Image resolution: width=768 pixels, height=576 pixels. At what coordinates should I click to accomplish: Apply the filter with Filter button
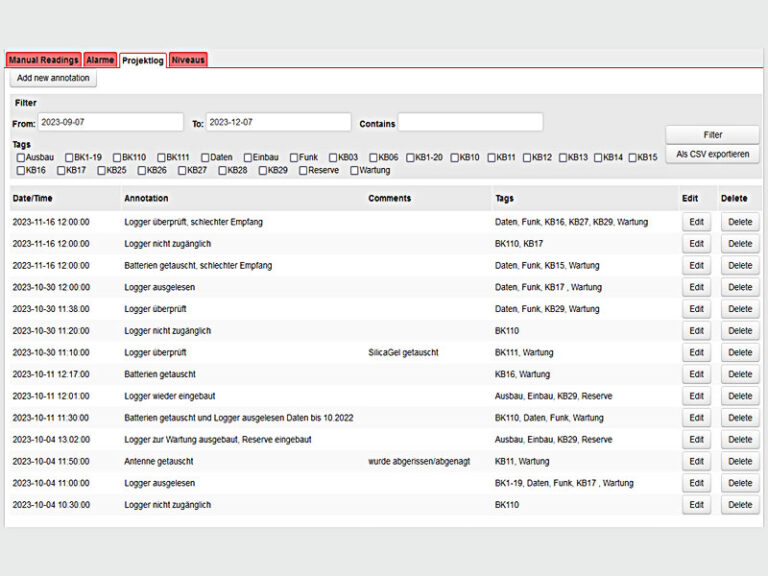coord(712,134)
